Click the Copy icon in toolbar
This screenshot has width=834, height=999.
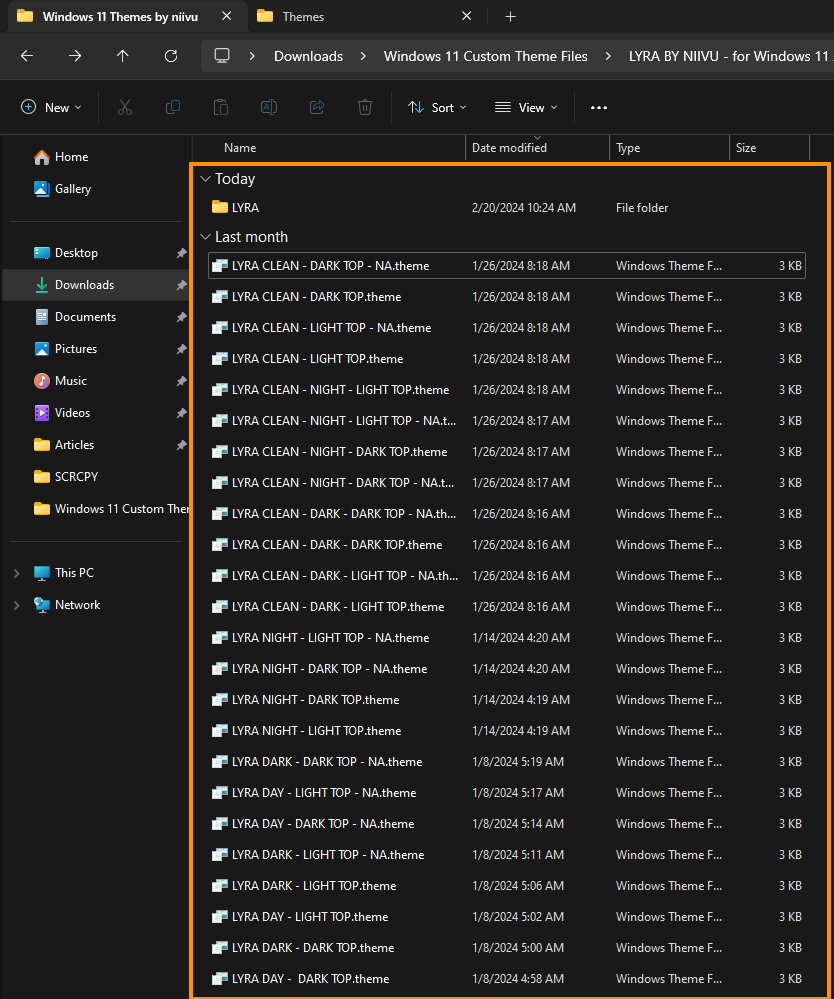[173, 108]
